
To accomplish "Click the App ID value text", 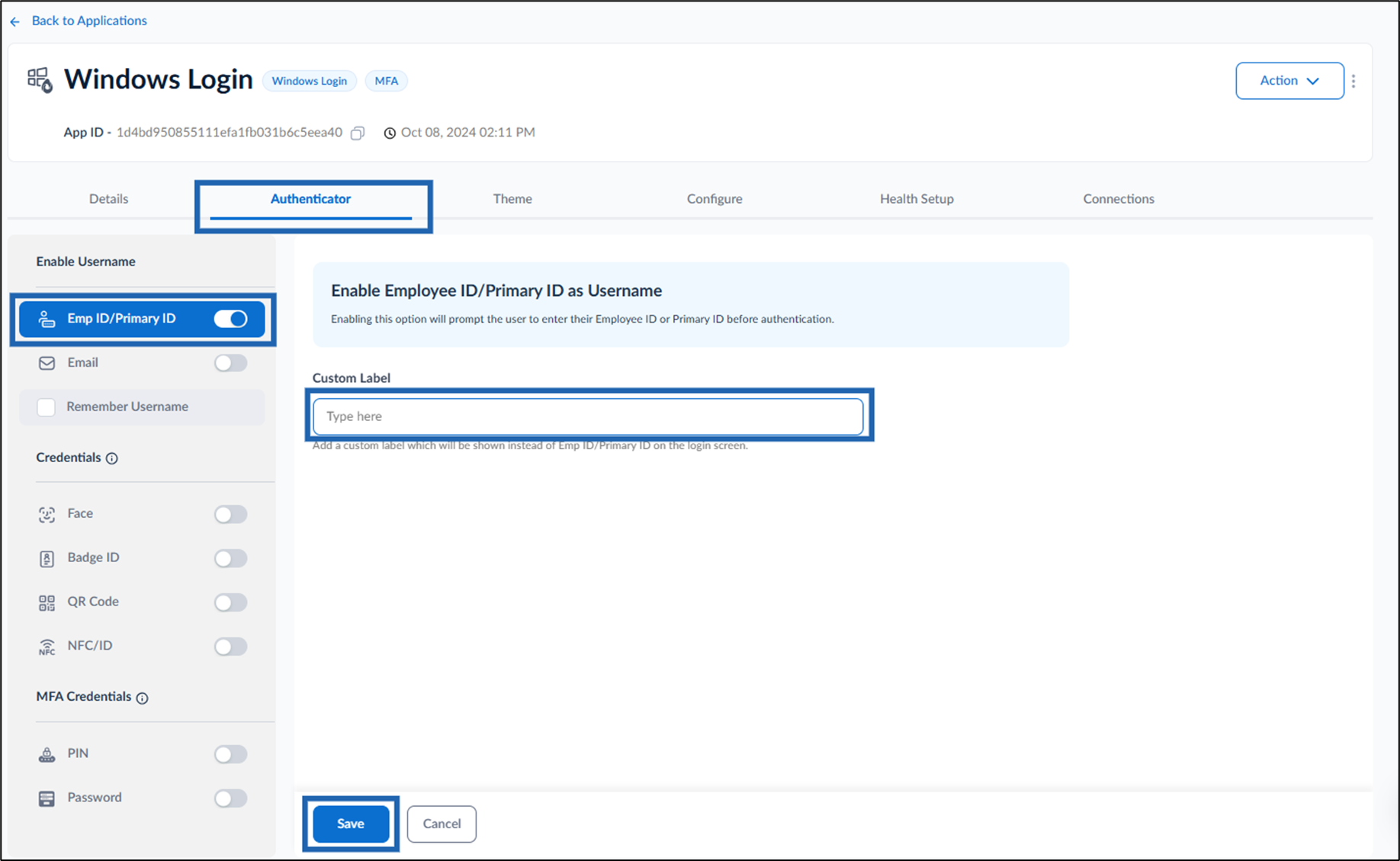I will tap(230, 133).
